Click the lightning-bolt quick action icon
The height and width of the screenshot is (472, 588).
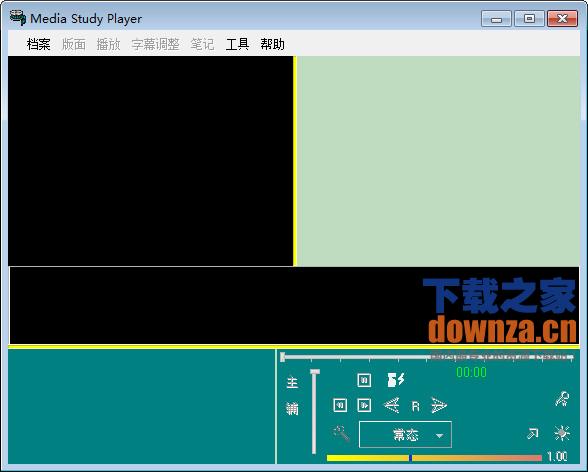396,380
